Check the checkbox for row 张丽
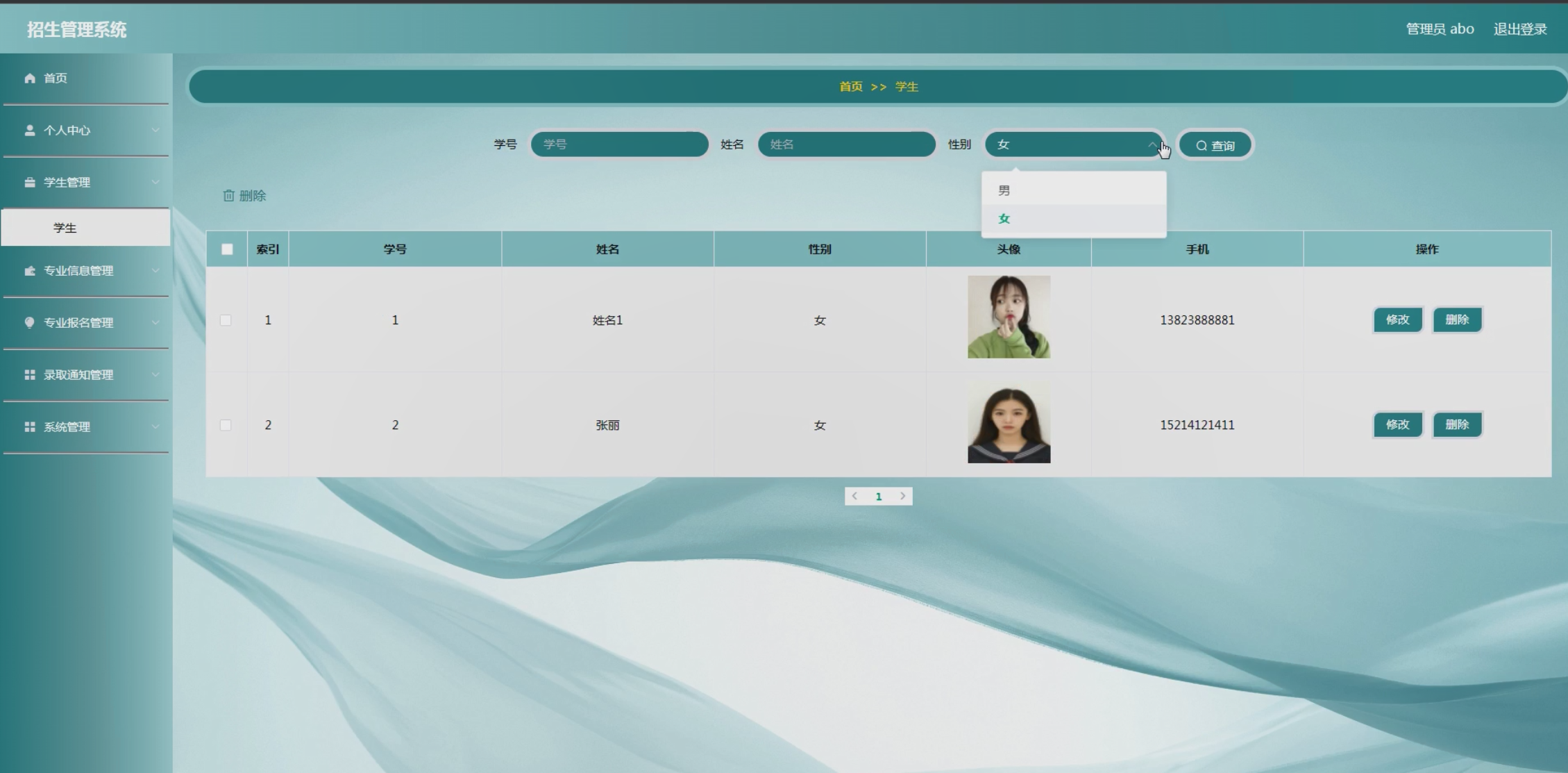This screenshot has height=773, width=1568. pyautogui.click(x=226, y=425)
